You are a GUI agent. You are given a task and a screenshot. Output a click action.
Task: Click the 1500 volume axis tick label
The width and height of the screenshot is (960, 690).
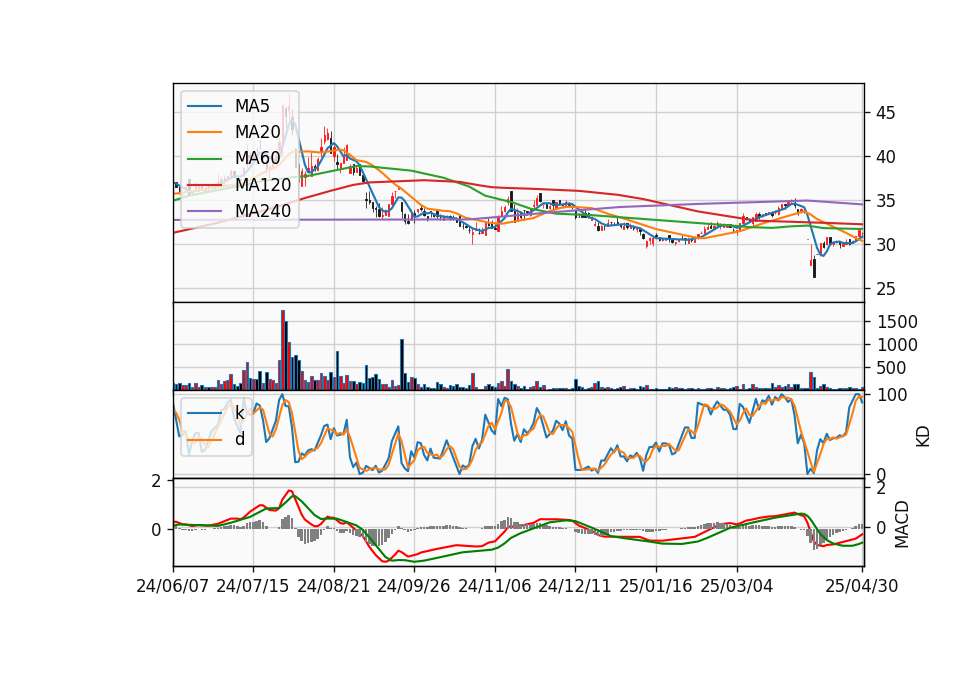click(x=897, y=322)
